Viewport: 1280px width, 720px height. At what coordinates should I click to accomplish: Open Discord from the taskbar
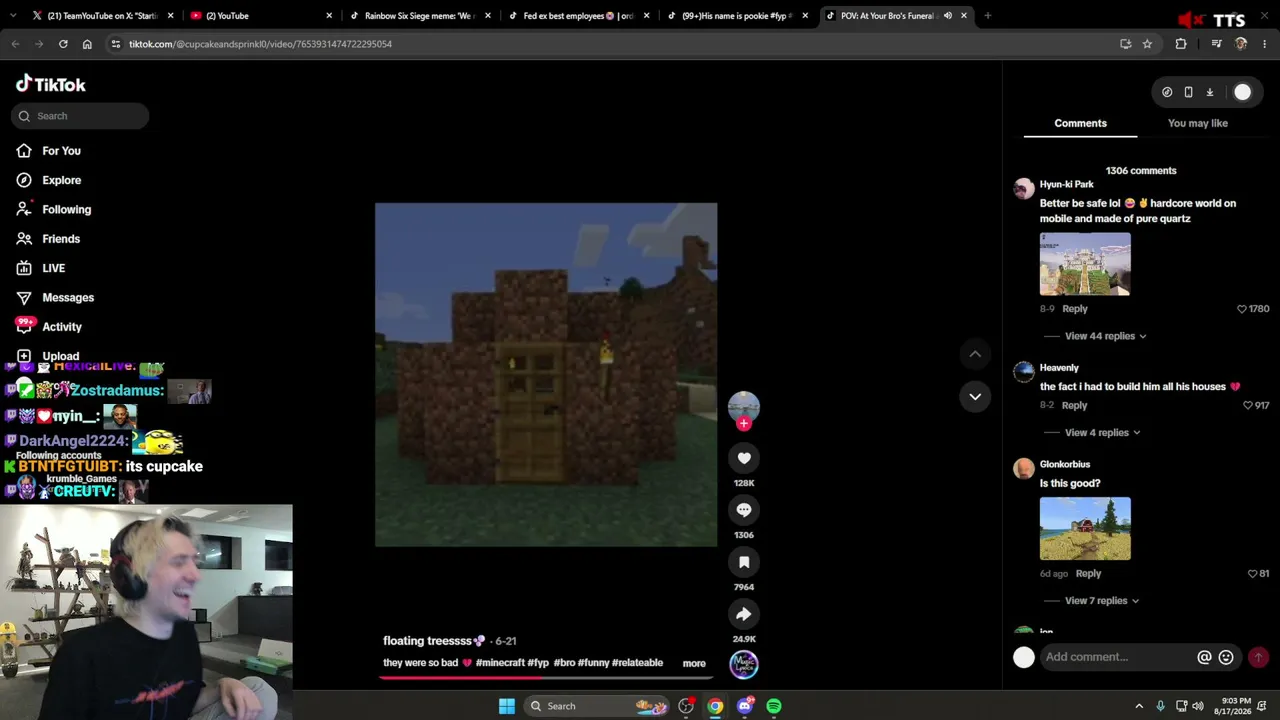pyautogui.click(x=745, y=706)
